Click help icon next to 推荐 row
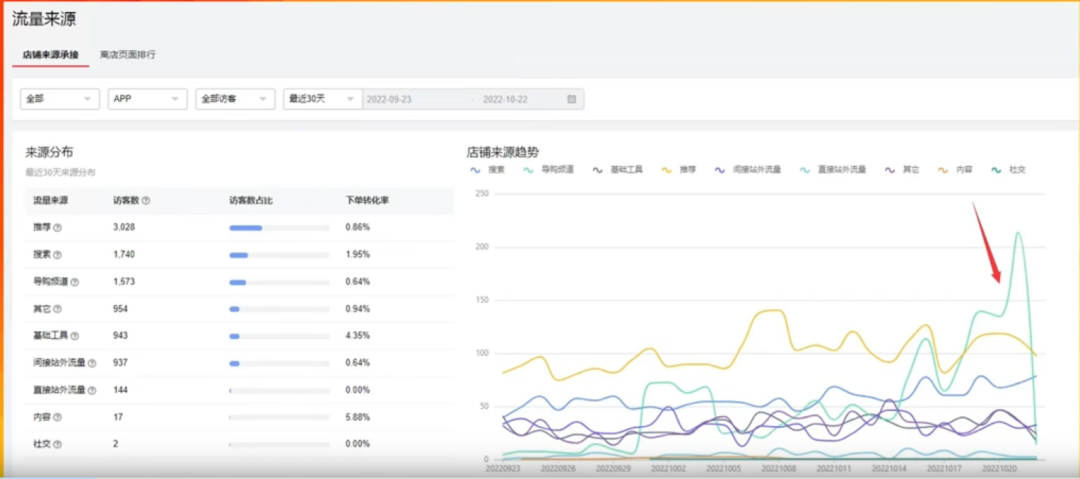Screen dimensions: 1080x479 click(57, 227)
